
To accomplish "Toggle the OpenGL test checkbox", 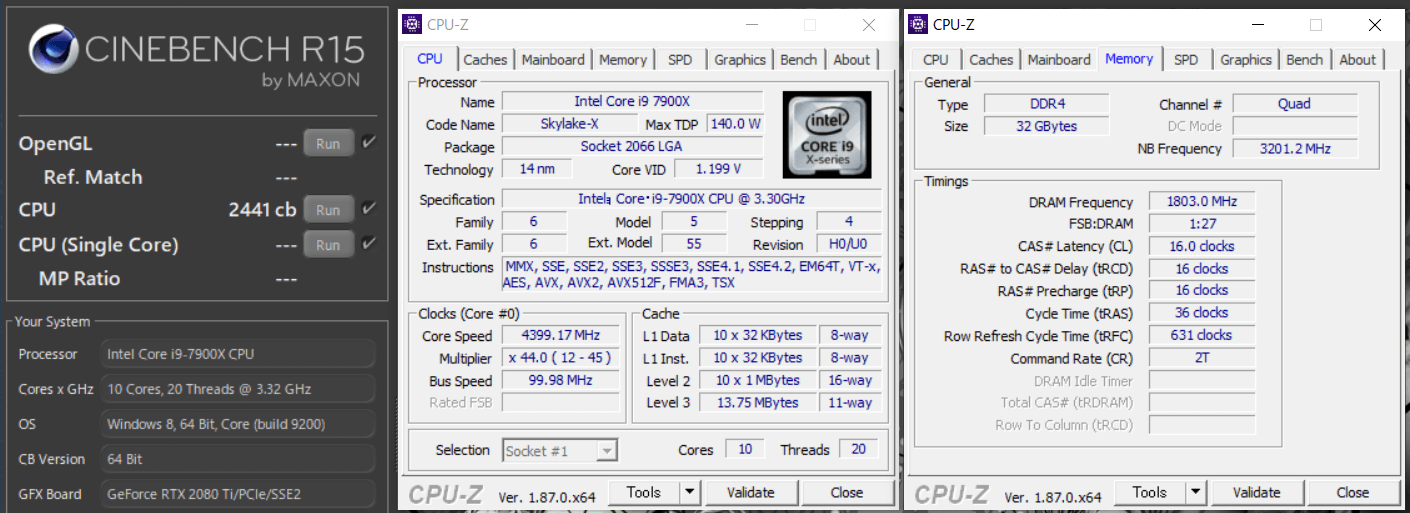I will [x=369, y=143].
